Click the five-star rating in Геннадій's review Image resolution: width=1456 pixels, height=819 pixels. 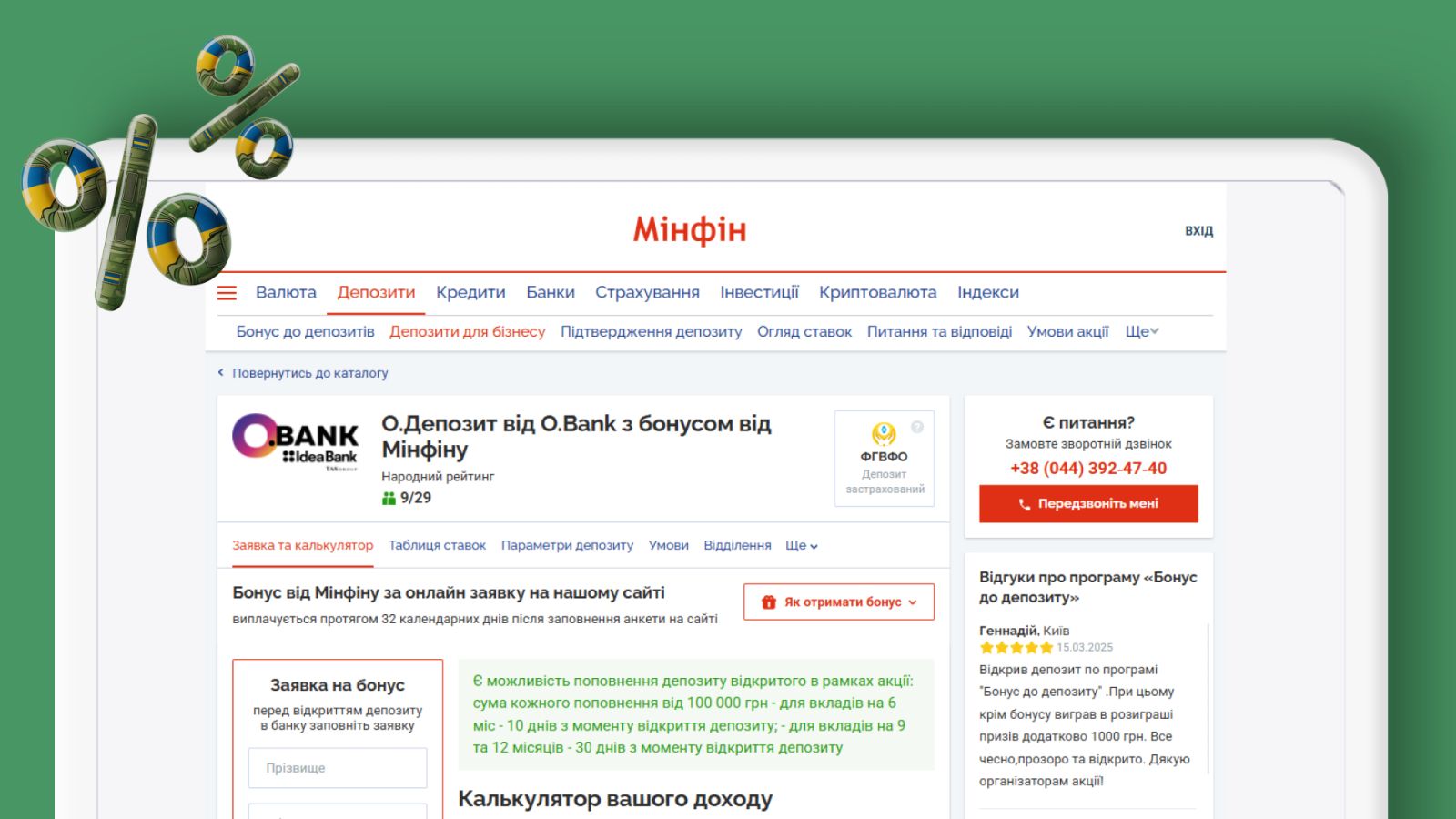[1016, 648]
